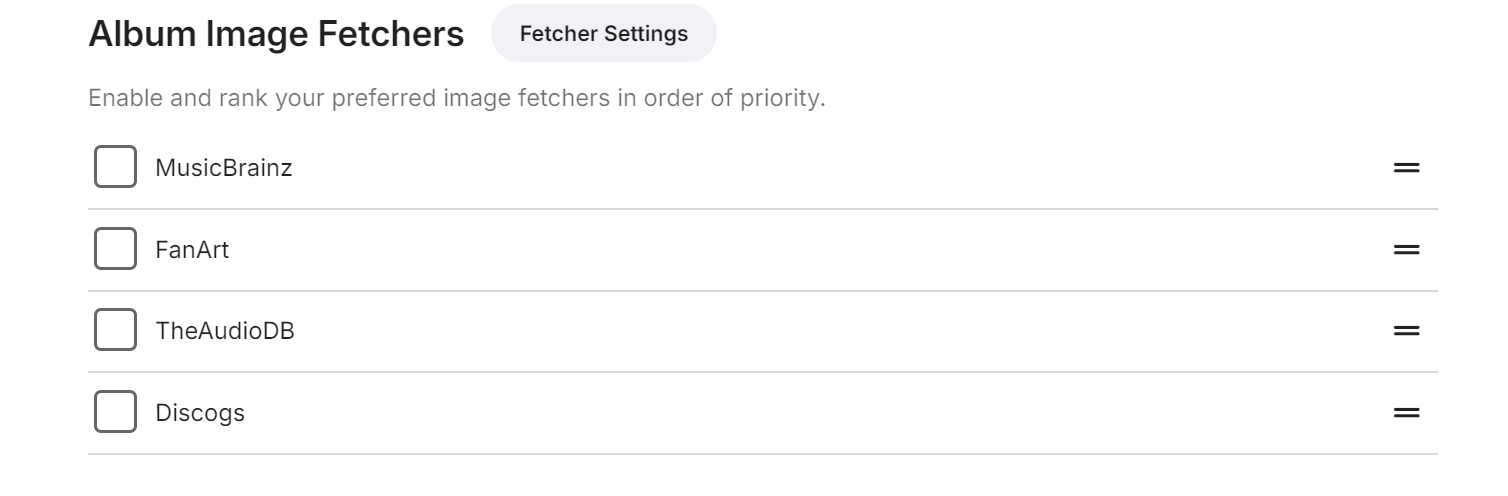Viewport: 1508px width, 496px height.
Task: Select the Discogs drag handle icon
Action: coord(1406,412)
